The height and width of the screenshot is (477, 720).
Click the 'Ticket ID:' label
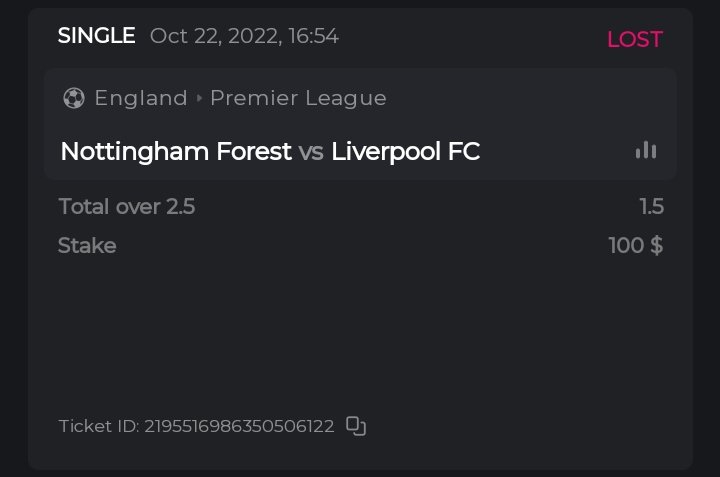[x=98, y=426]
